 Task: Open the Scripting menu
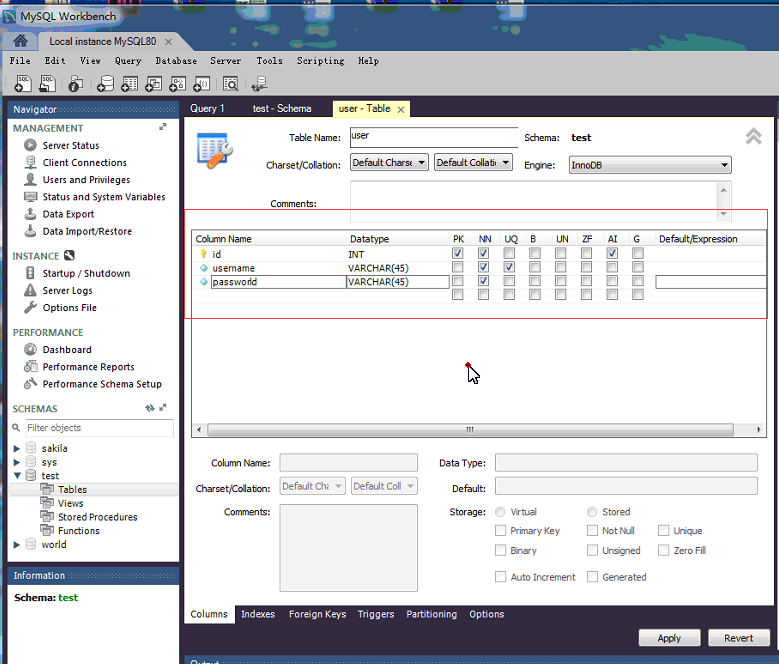coord(320,61)
